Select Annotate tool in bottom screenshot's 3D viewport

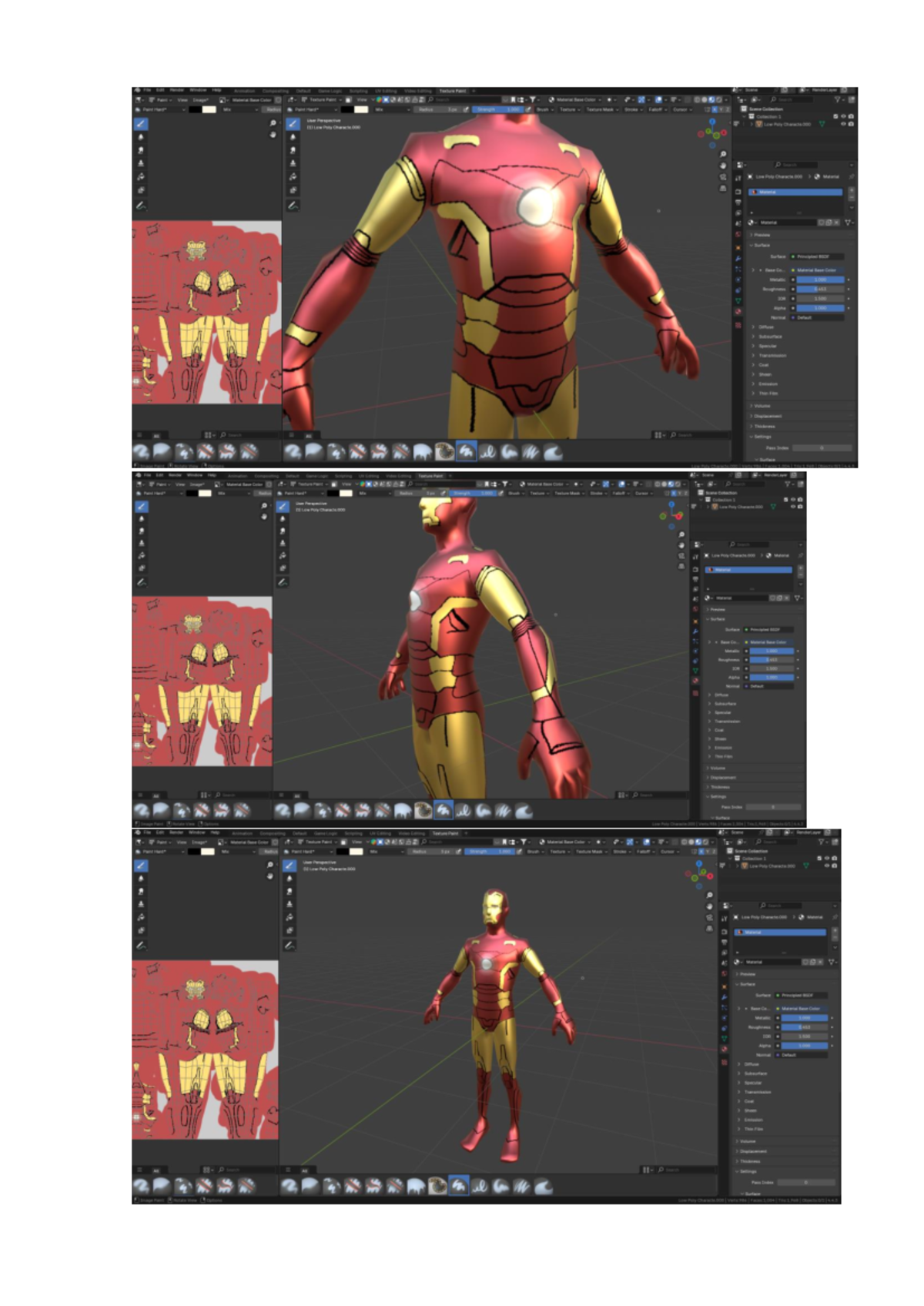pyautogui.click(x=290, y=945)
